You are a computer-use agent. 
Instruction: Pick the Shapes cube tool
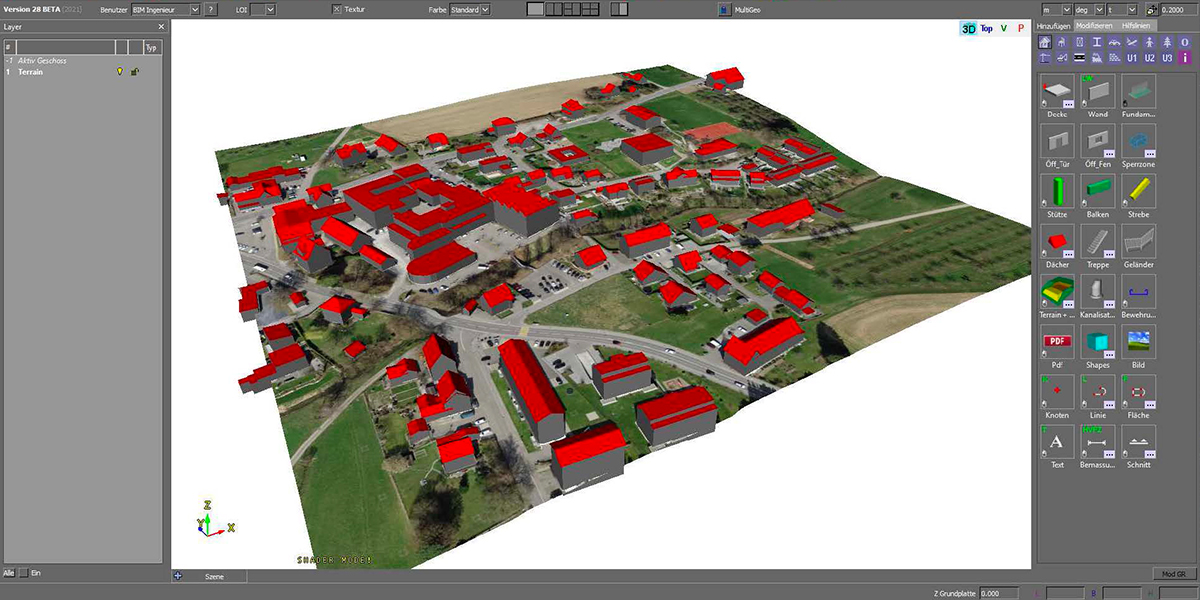[1097, 341]
